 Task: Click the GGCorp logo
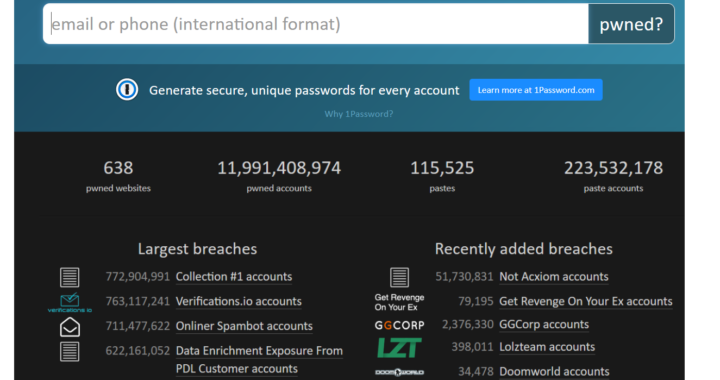[399, 325]
